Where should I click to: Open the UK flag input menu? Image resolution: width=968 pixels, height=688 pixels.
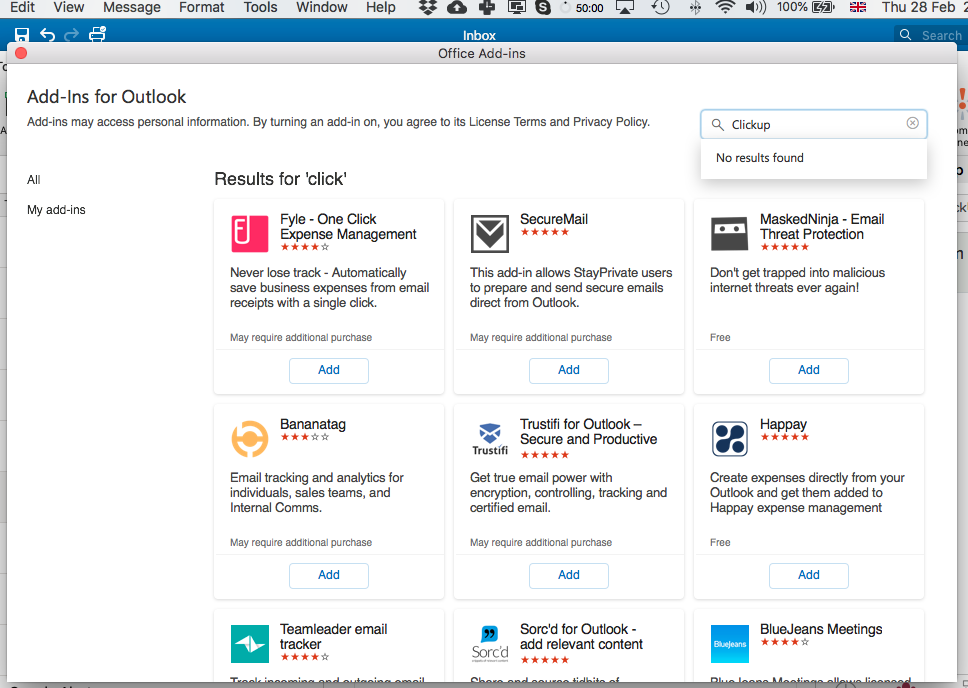click(x=857, y=7)
